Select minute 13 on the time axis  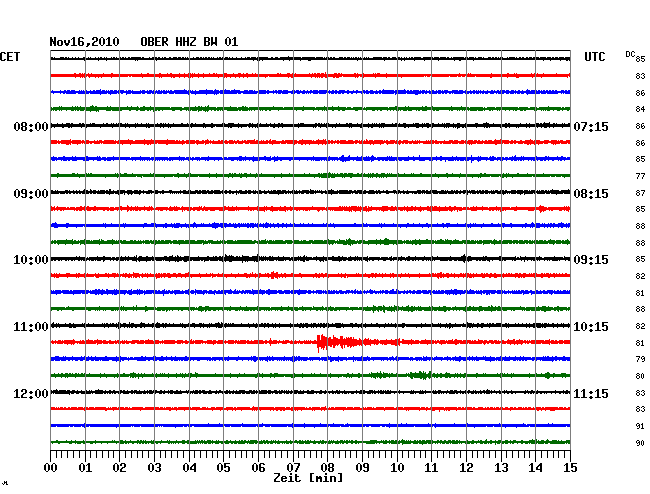501,468
